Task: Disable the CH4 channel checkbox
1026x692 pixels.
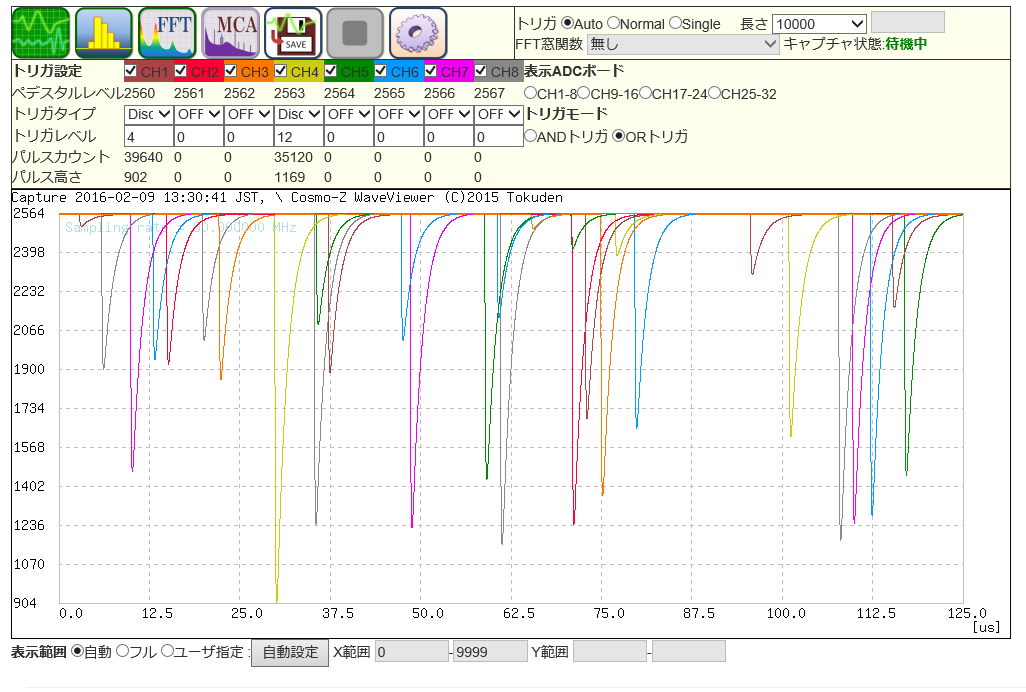Action: pos(281,71)
